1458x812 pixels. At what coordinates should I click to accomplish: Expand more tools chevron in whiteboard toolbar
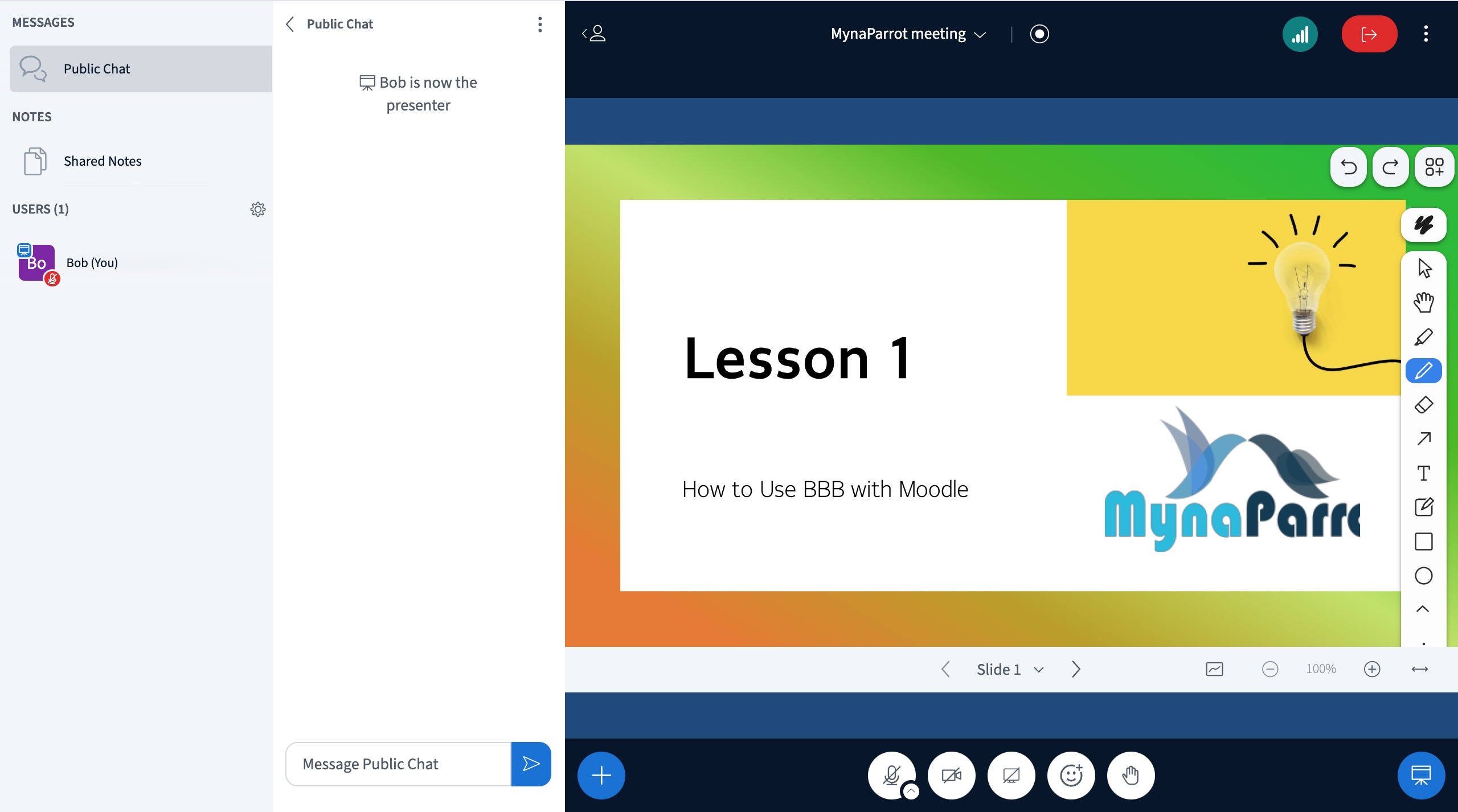coord(1422,609)
